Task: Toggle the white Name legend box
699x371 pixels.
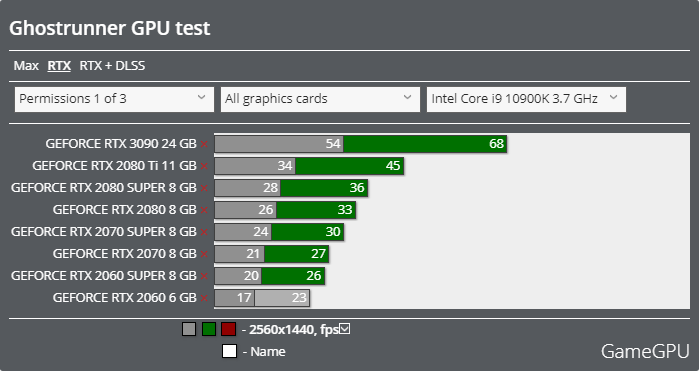Action: pos(229,351)
